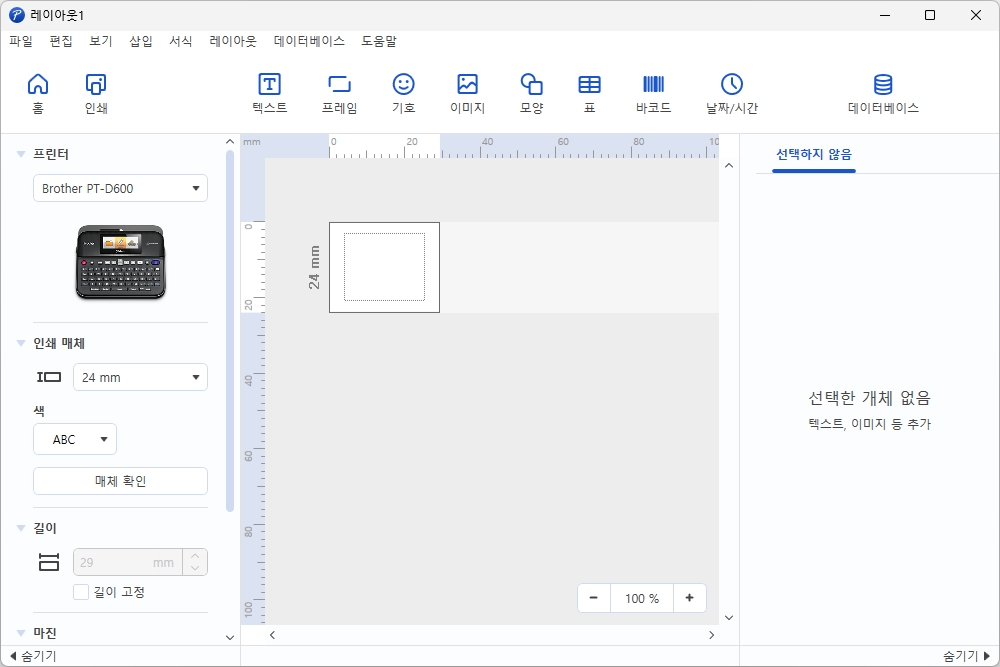Viewport: 1000px width, 667px height.
Task: Click inside the label canvas area
Action: coord(385,267)
